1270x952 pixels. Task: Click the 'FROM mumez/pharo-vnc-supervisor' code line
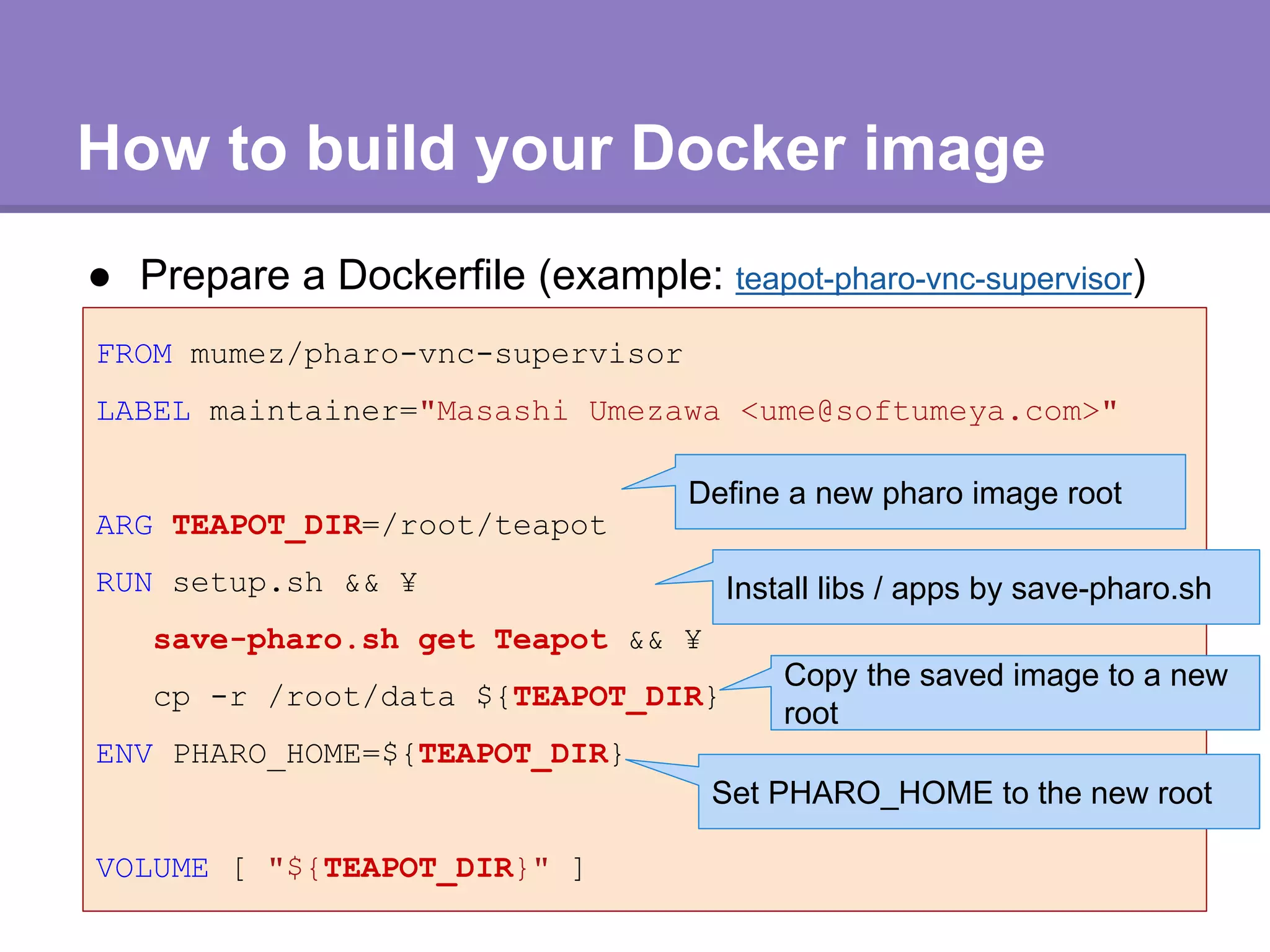389,355
